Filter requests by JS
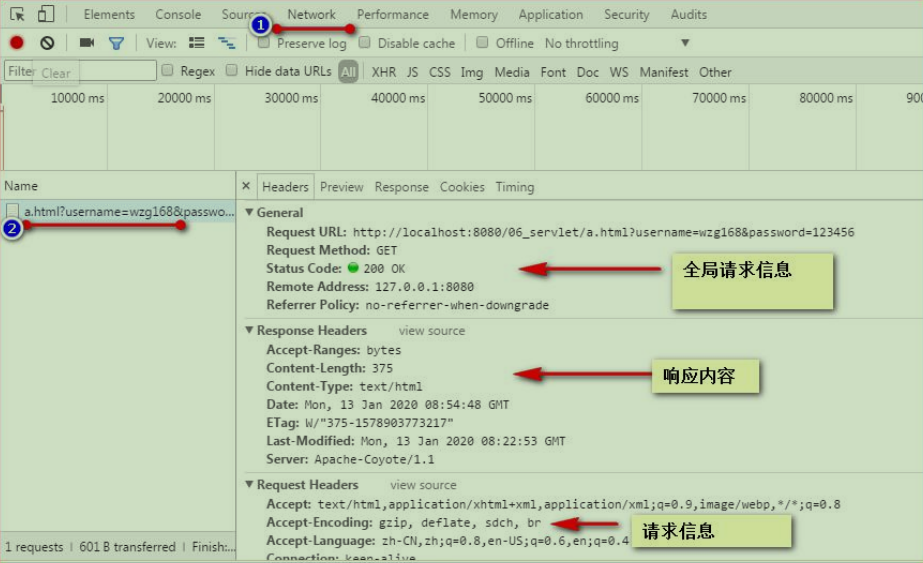Screen dimensions: 923x563 click(412, 72)
